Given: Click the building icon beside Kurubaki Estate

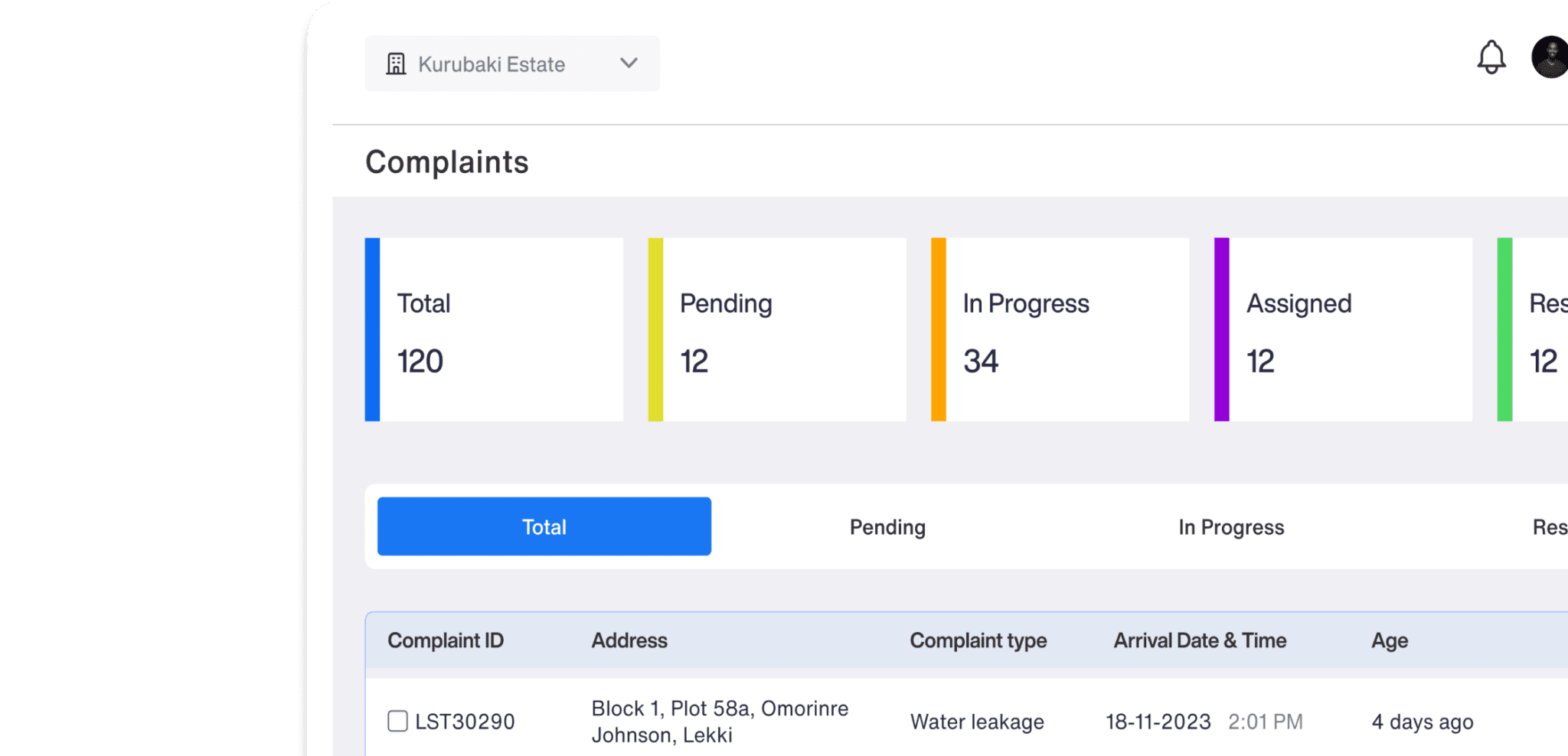Looking at the screenshot, I should (x=396, y=64).
